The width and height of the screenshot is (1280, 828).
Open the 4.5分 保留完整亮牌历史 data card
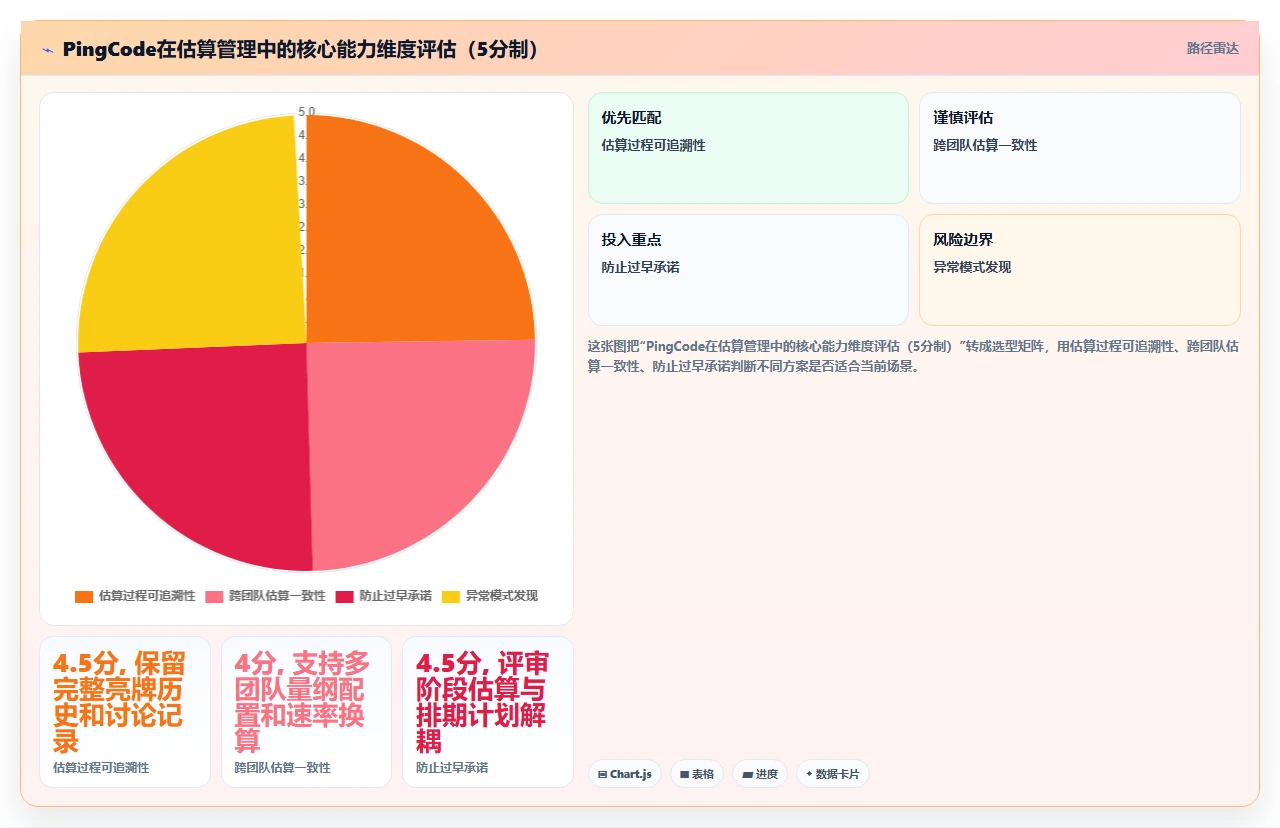[x=125, y=712]
